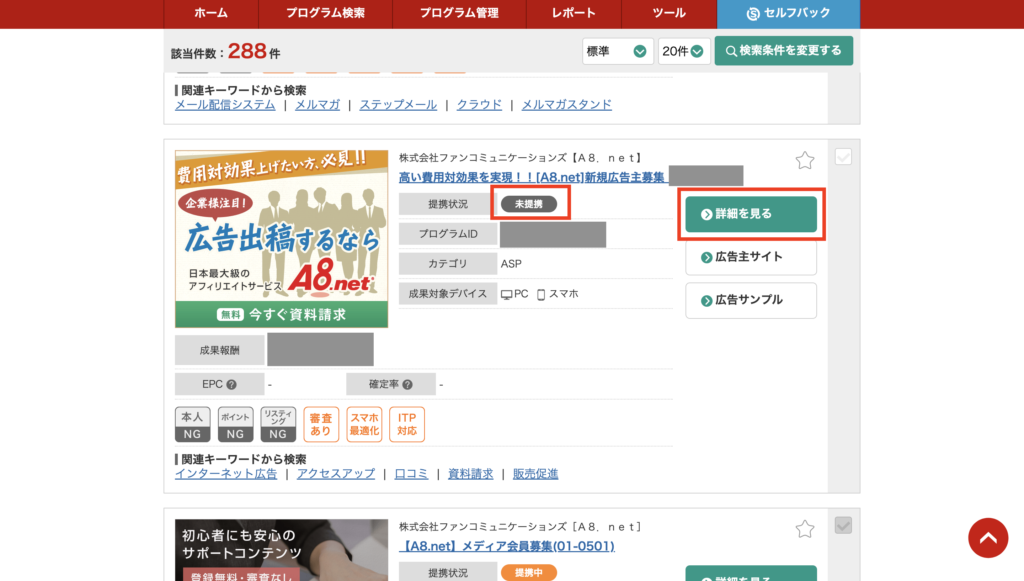Screen dimensions: 1024x581
Task: Click the リスティングNG badge icon
Action: tap(278, 424)
